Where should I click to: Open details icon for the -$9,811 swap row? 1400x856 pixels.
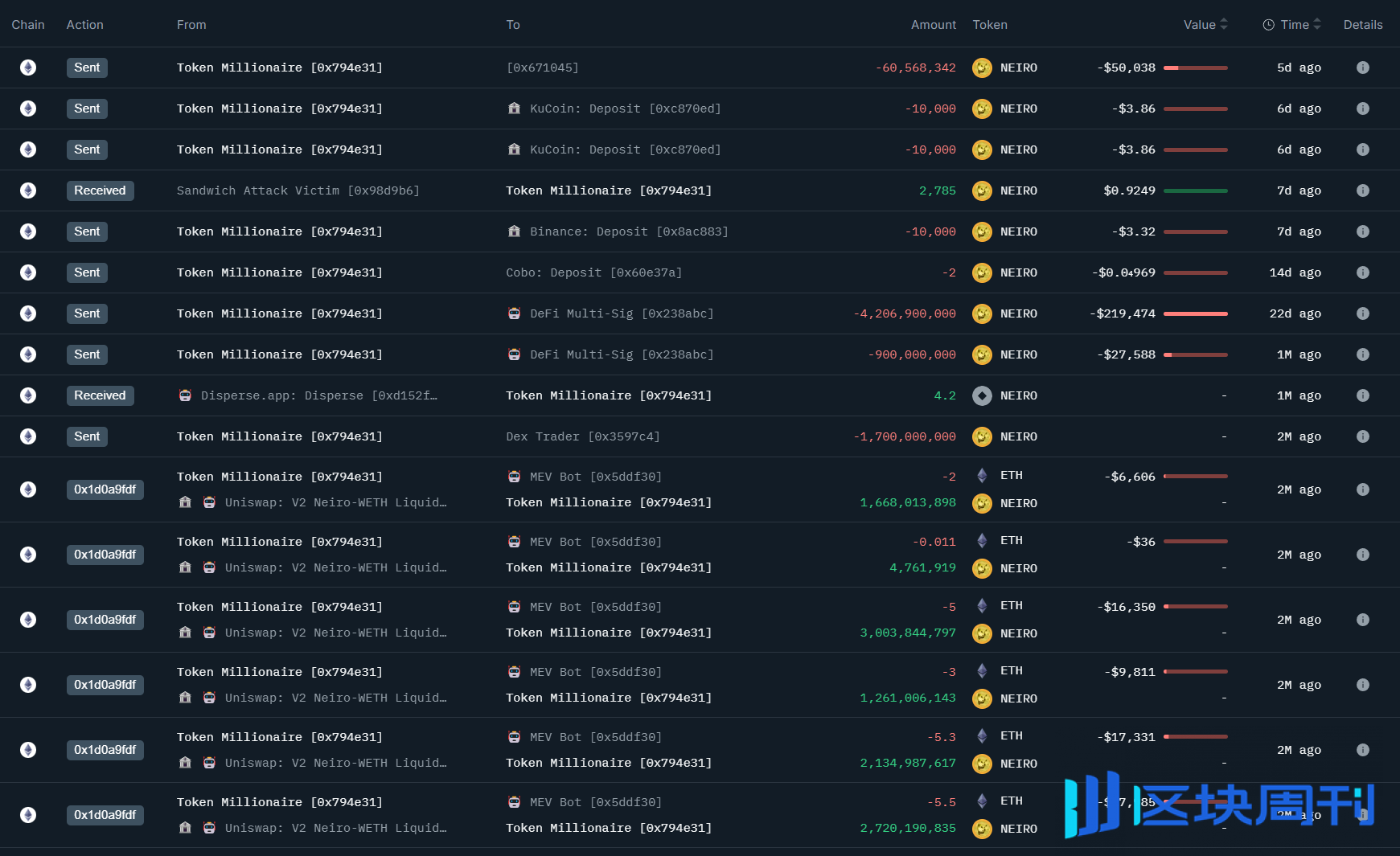1362,685
